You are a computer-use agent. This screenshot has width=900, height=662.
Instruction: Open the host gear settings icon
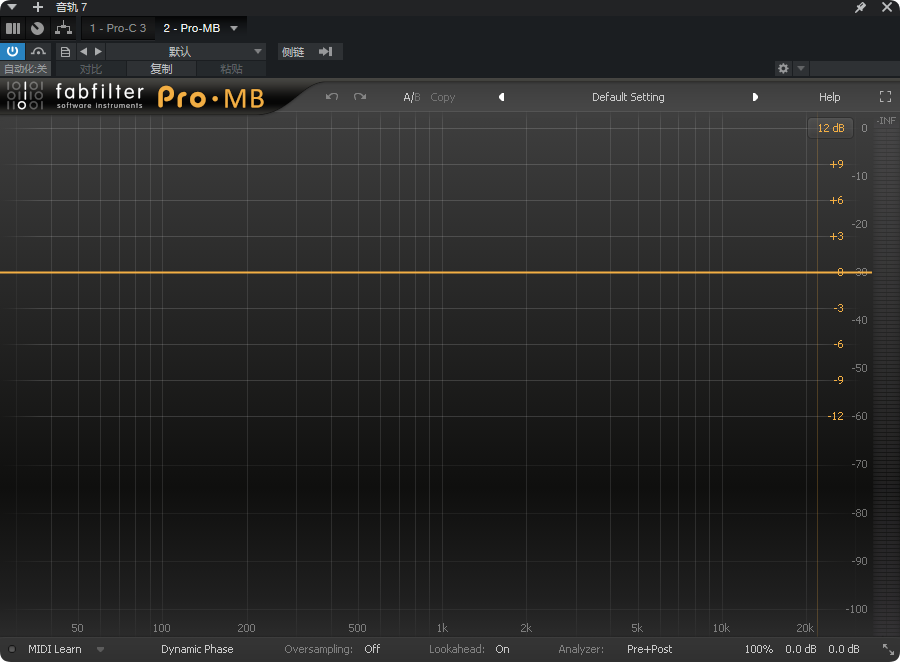783,68
